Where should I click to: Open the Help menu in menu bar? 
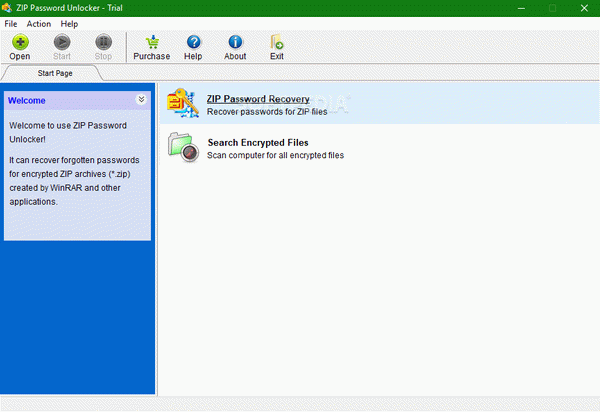pos(69,24)
